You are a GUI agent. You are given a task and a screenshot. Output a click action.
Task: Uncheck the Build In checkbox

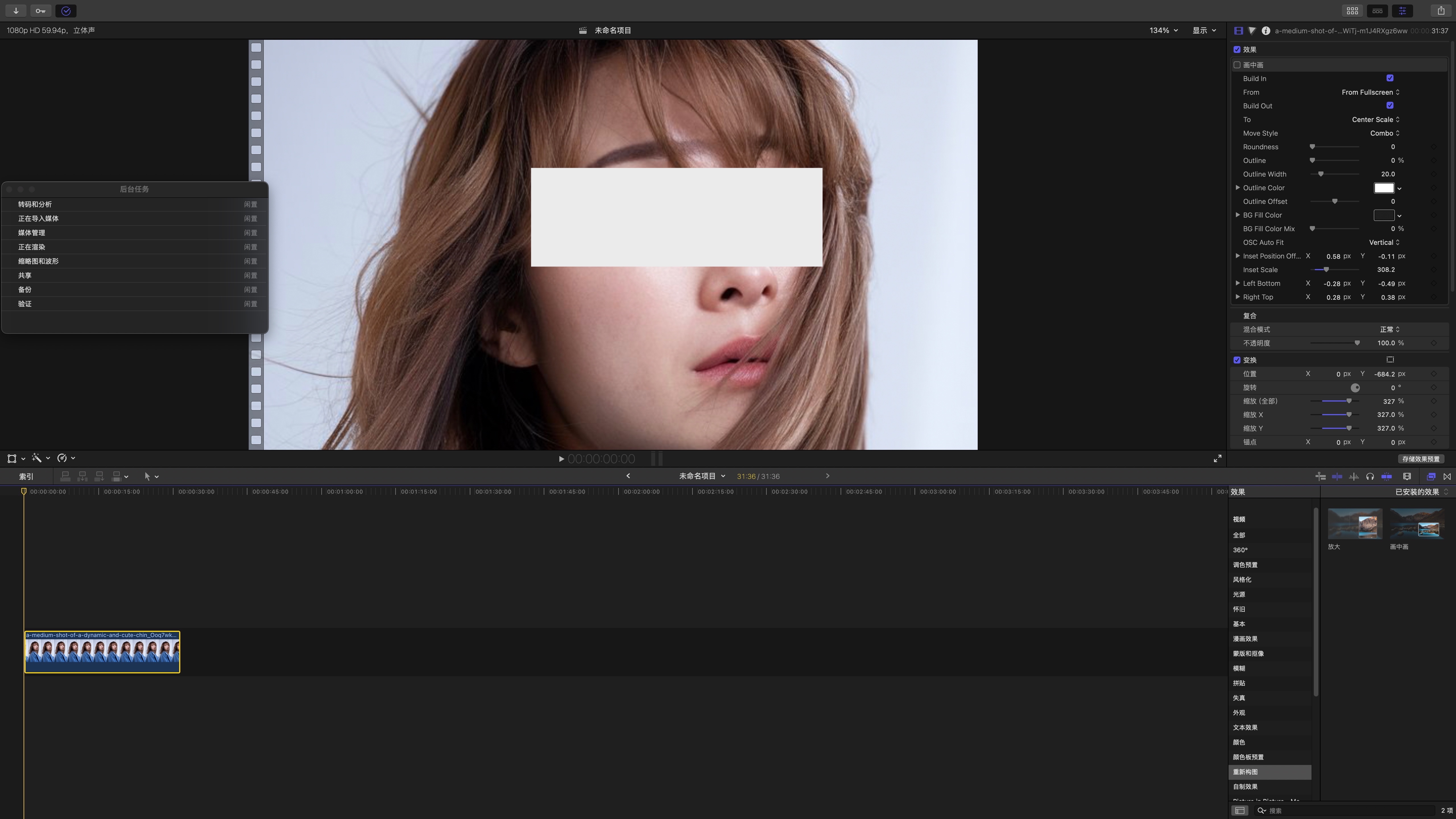click(1390, 78)
